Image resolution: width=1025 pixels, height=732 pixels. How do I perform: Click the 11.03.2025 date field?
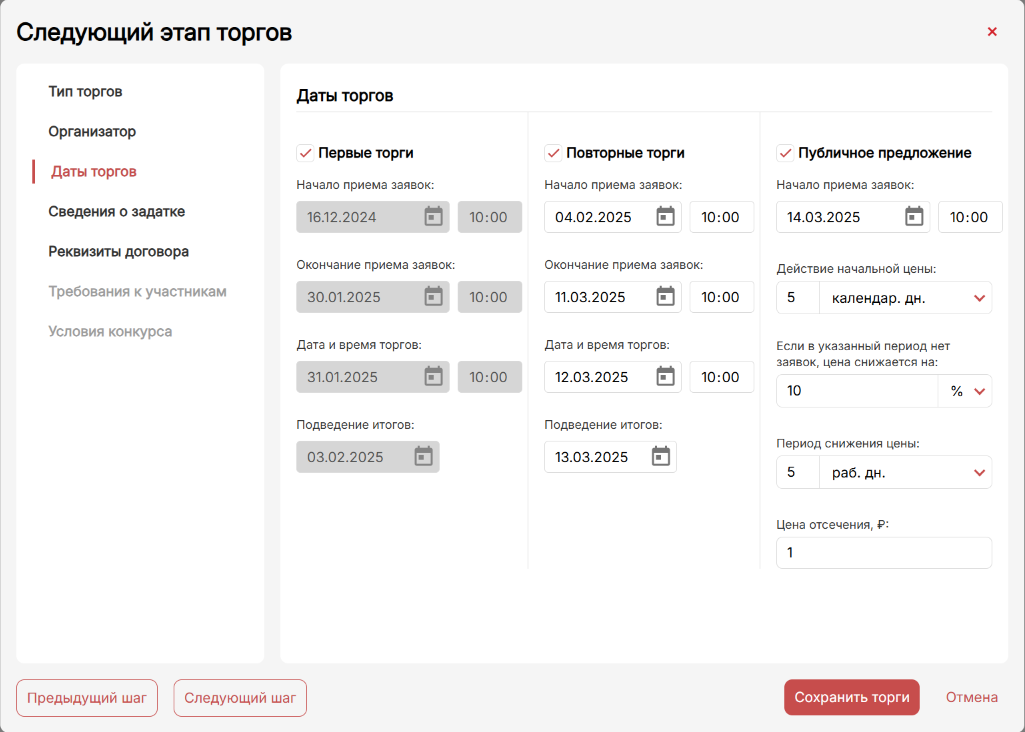tap(613, 297)
